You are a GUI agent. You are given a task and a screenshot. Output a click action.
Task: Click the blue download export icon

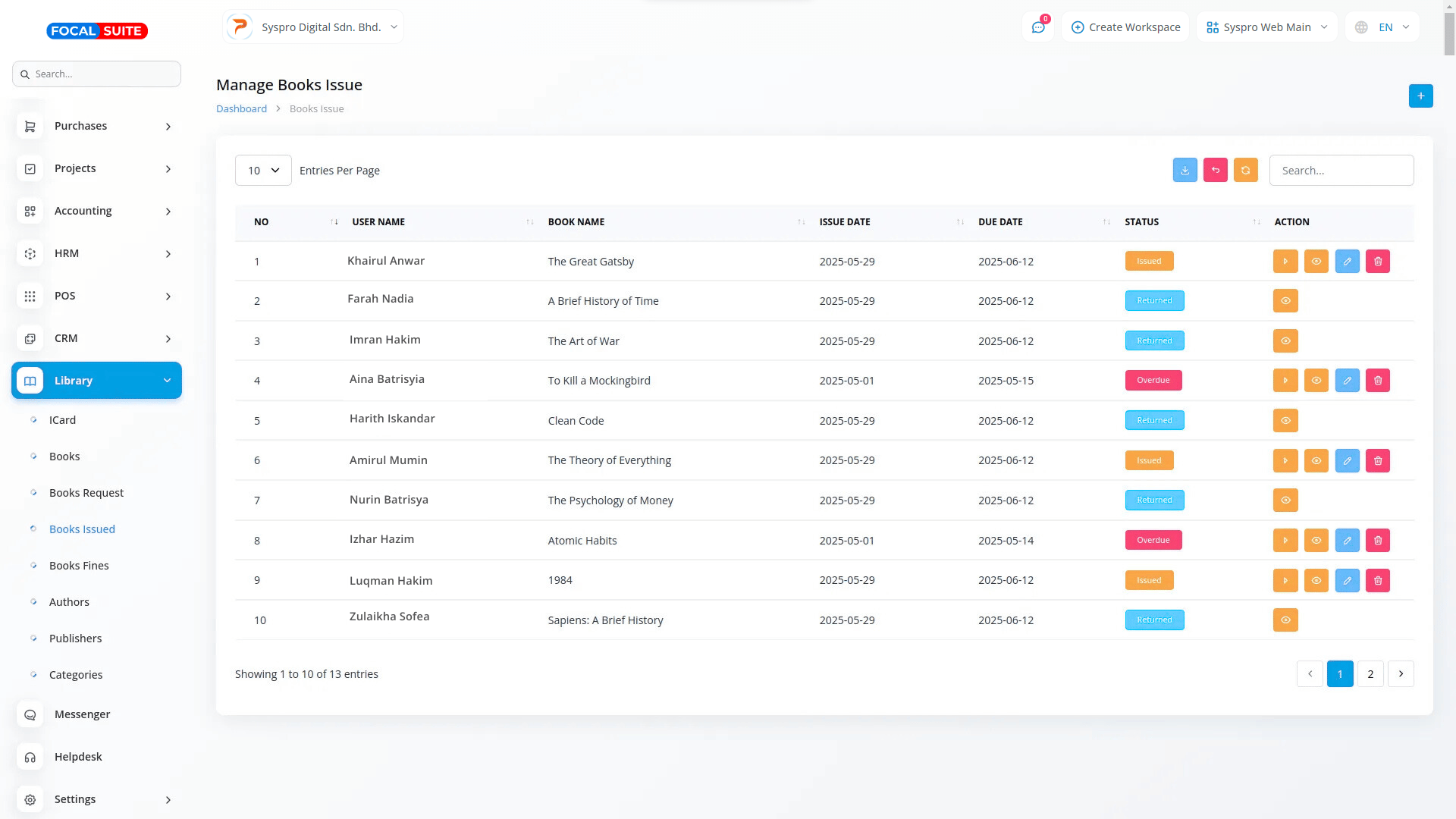(x=1185, y=171)
